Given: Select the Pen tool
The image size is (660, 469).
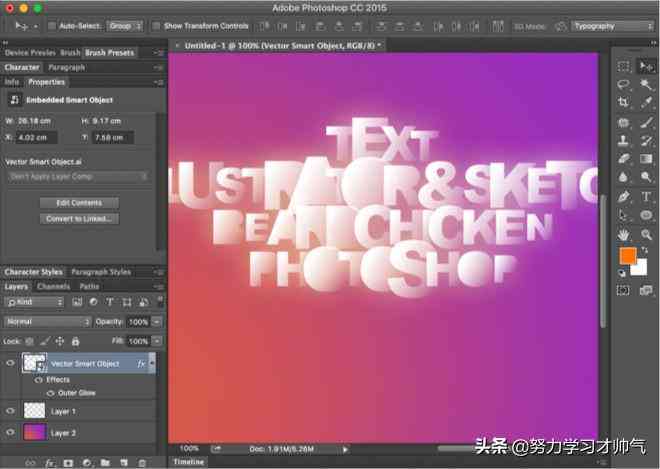Looking at the screenshot, I should (x=624, y=197).
